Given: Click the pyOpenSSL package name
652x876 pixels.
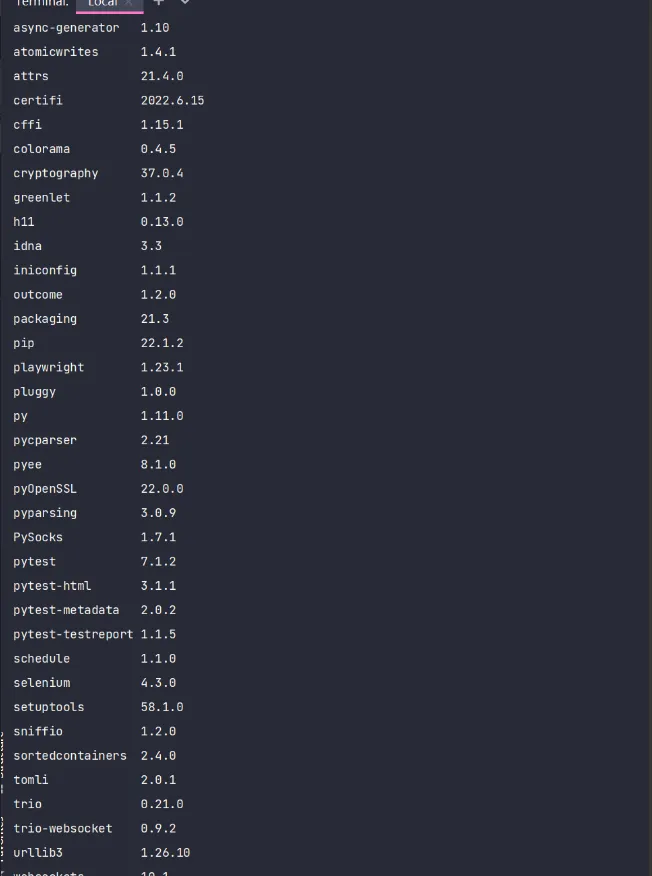Looking at the screenshot, I should pos(45,489).
